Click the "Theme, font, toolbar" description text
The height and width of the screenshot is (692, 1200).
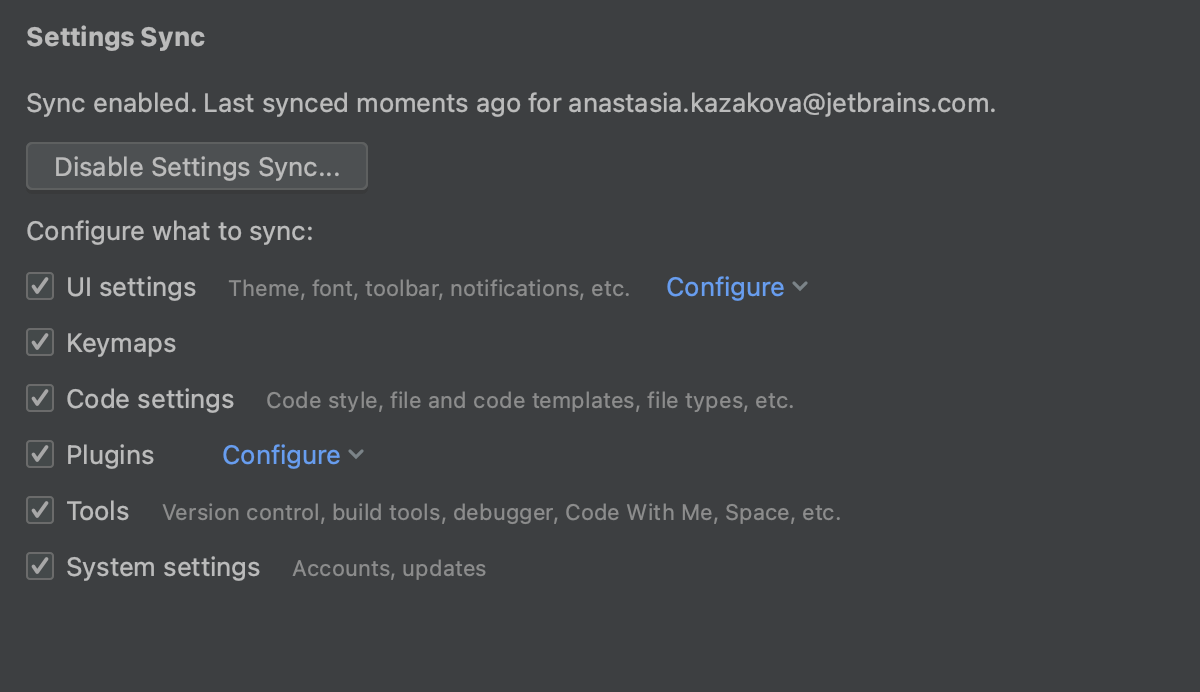[x=428, y=289]
